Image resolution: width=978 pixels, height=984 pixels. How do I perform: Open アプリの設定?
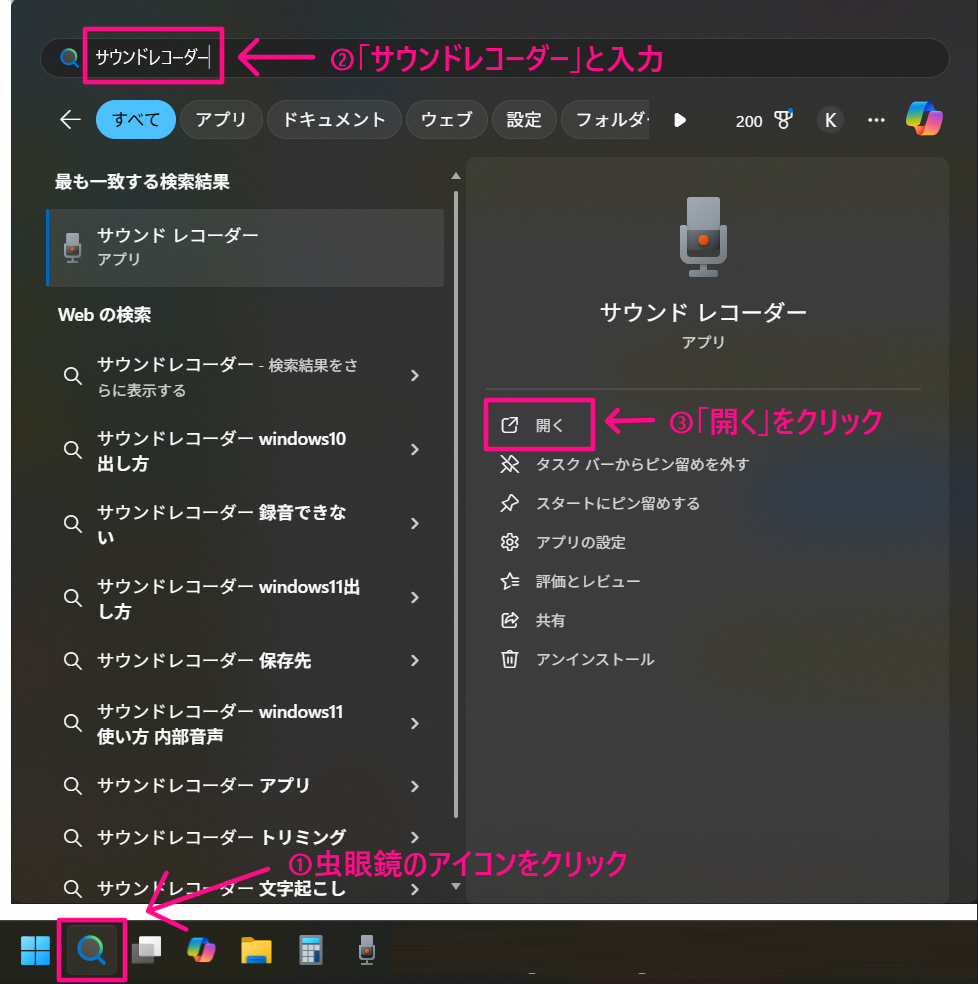click(562, 542)
